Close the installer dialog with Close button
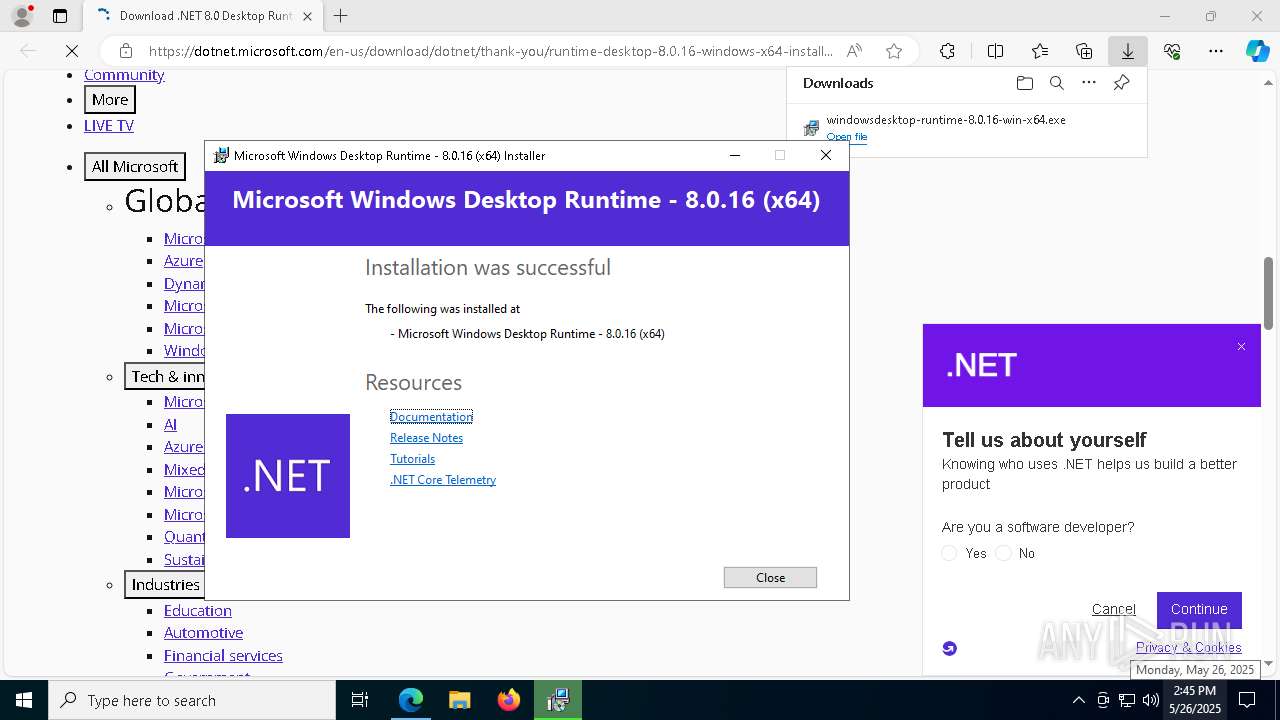Screen dimensions: 1280x720 click(770, 577)
